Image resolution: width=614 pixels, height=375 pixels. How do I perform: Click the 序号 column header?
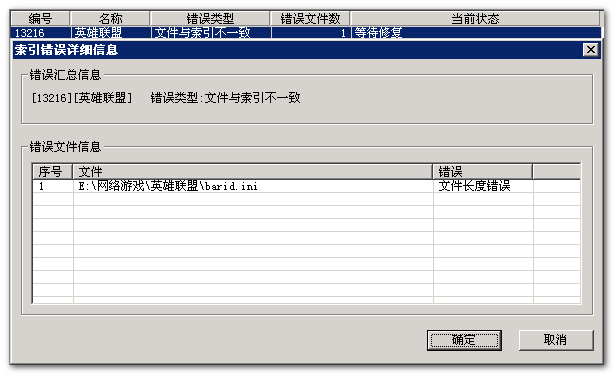(x=52, y=171)
